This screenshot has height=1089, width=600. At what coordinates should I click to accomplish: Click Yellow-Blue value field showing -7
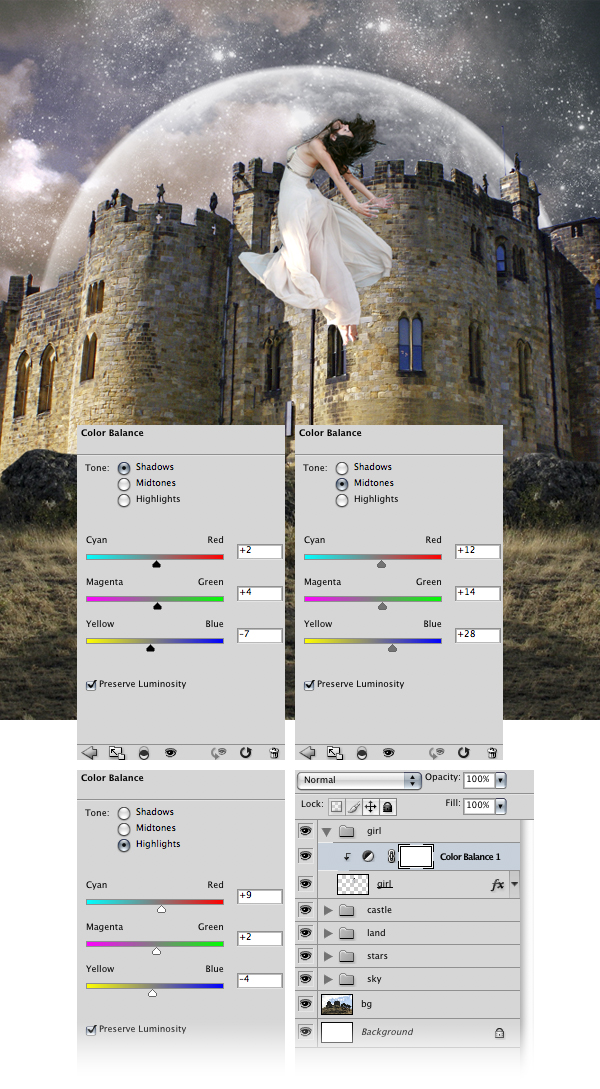click(260, 635)
